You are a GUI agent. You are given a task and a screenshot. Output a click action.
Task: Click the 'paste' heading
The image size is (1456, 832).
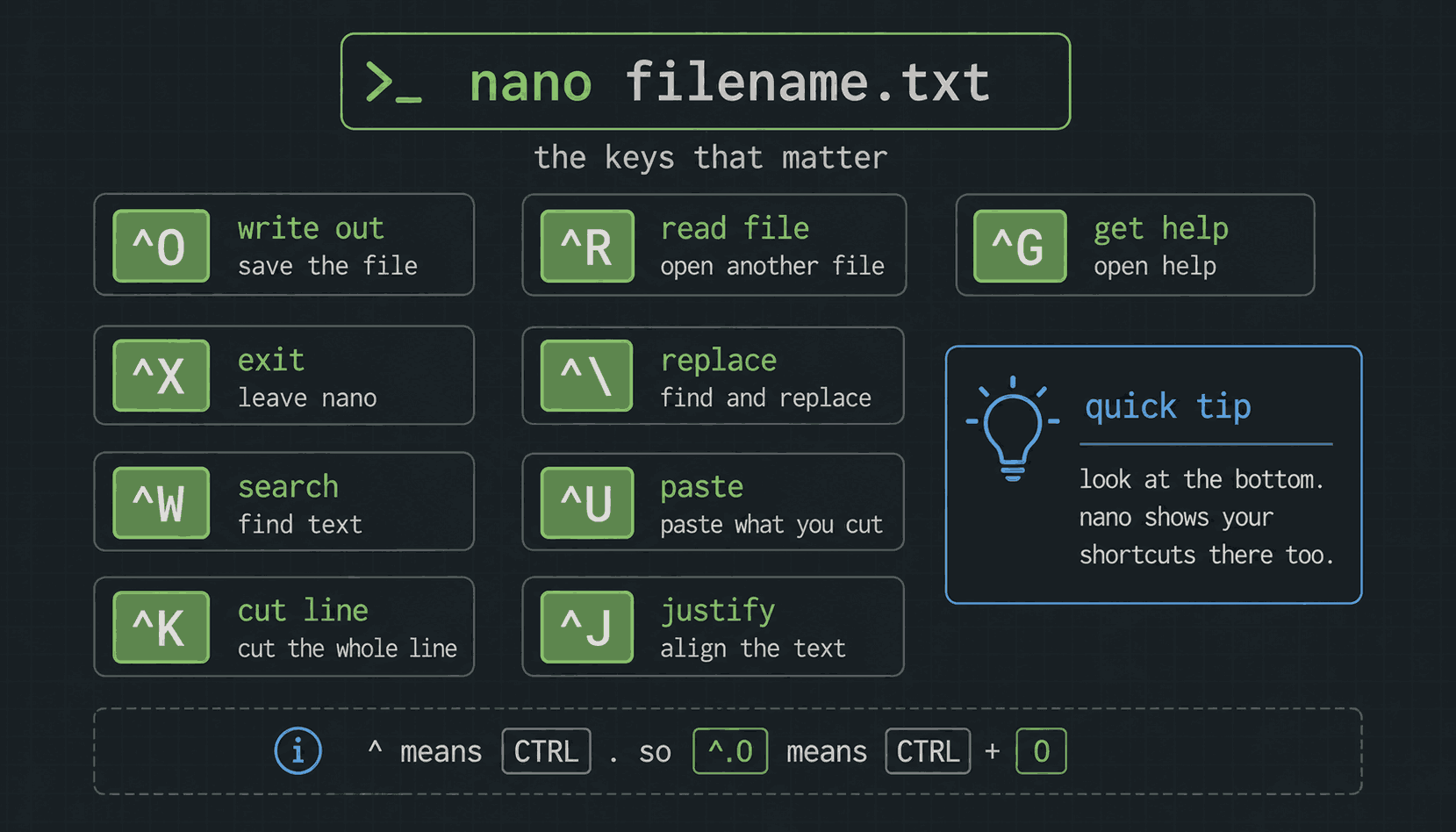[x=701, y=487]
